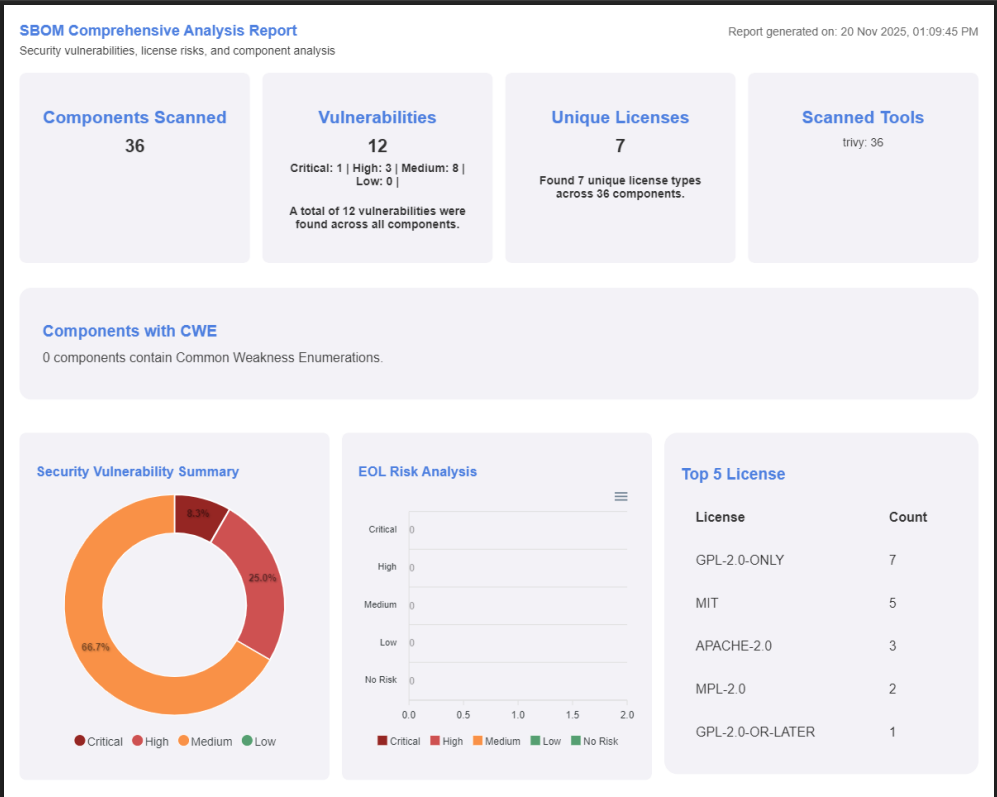Click the Vulnerabilities card title
Screen dimensions: 997x797
point(377,117)
